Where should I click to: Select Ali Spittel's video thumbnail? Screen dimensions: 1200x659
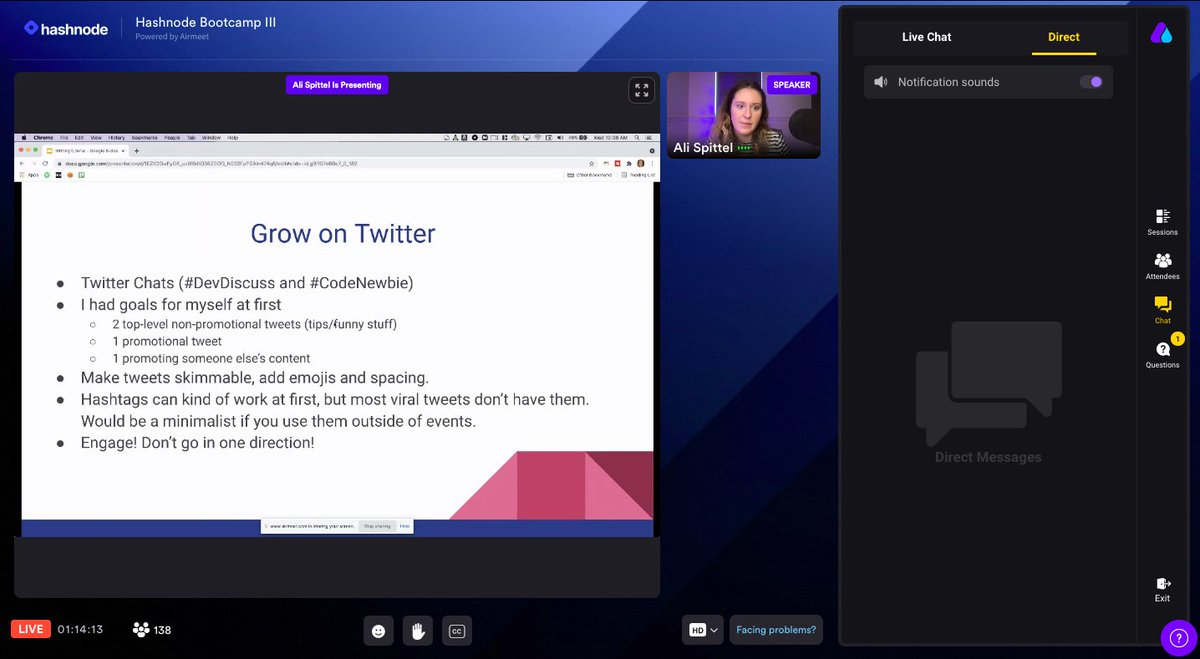tap(743, 115)
